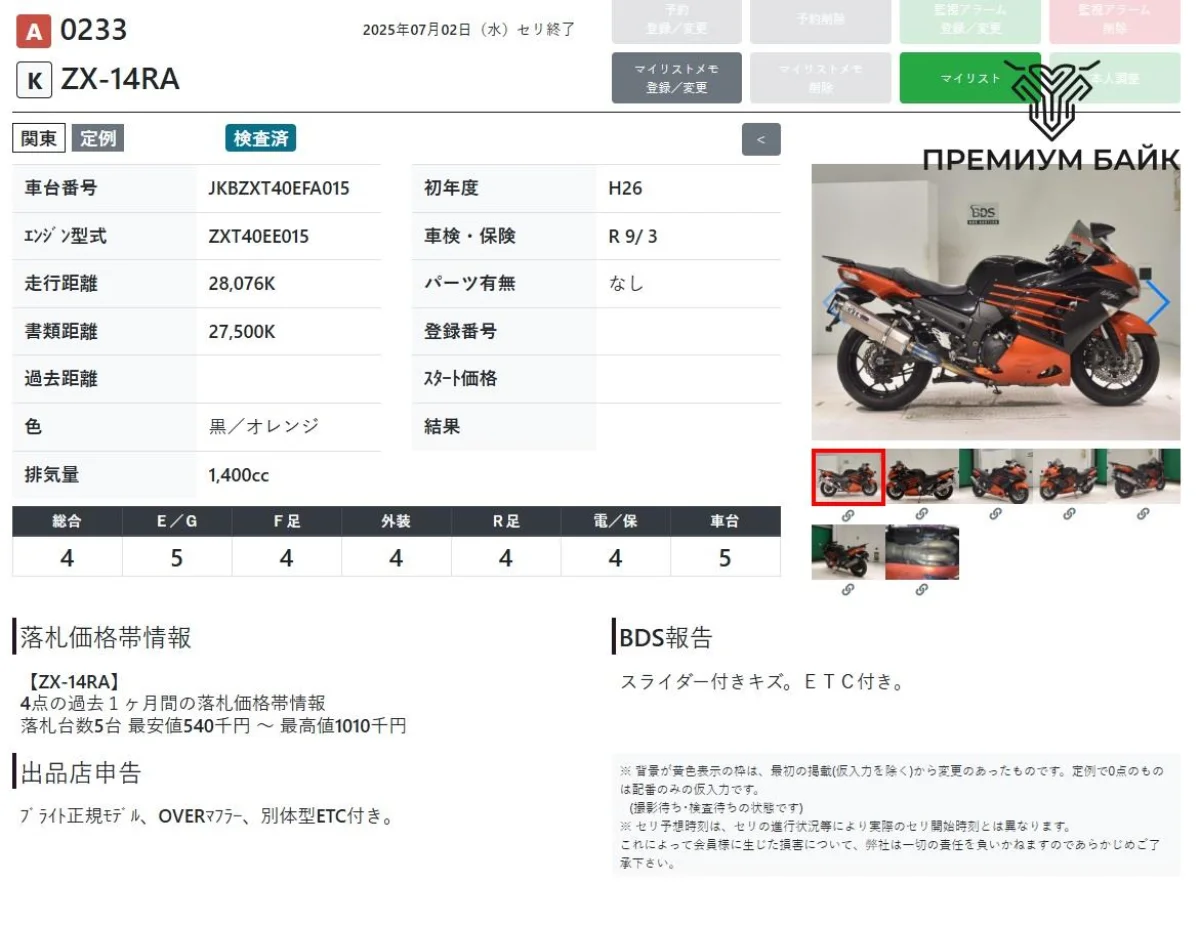Open link icon under first thumbnail

click(x=848, y=514)
